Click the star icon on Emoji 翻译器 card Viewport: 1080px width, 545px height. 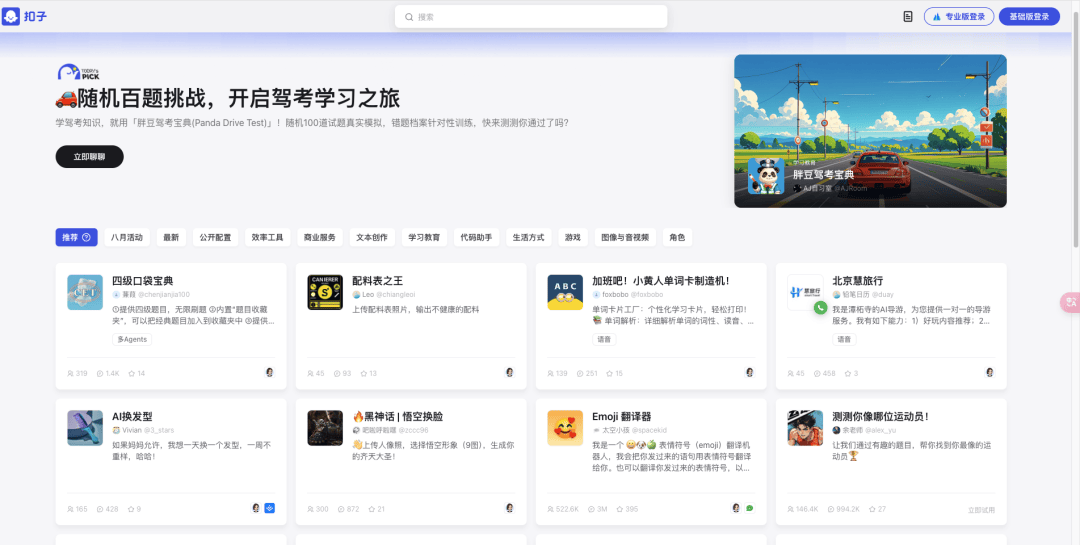619,509
